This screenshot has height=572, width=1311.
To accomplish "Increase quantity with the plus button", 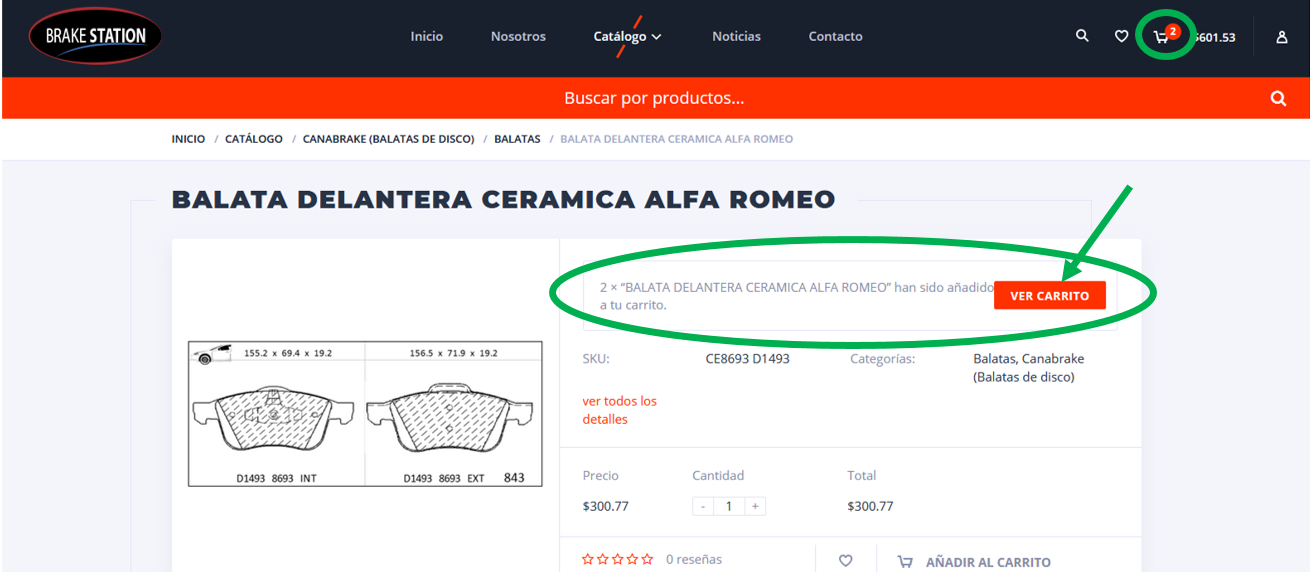I will pyautogui.click(x=756, y=506).
